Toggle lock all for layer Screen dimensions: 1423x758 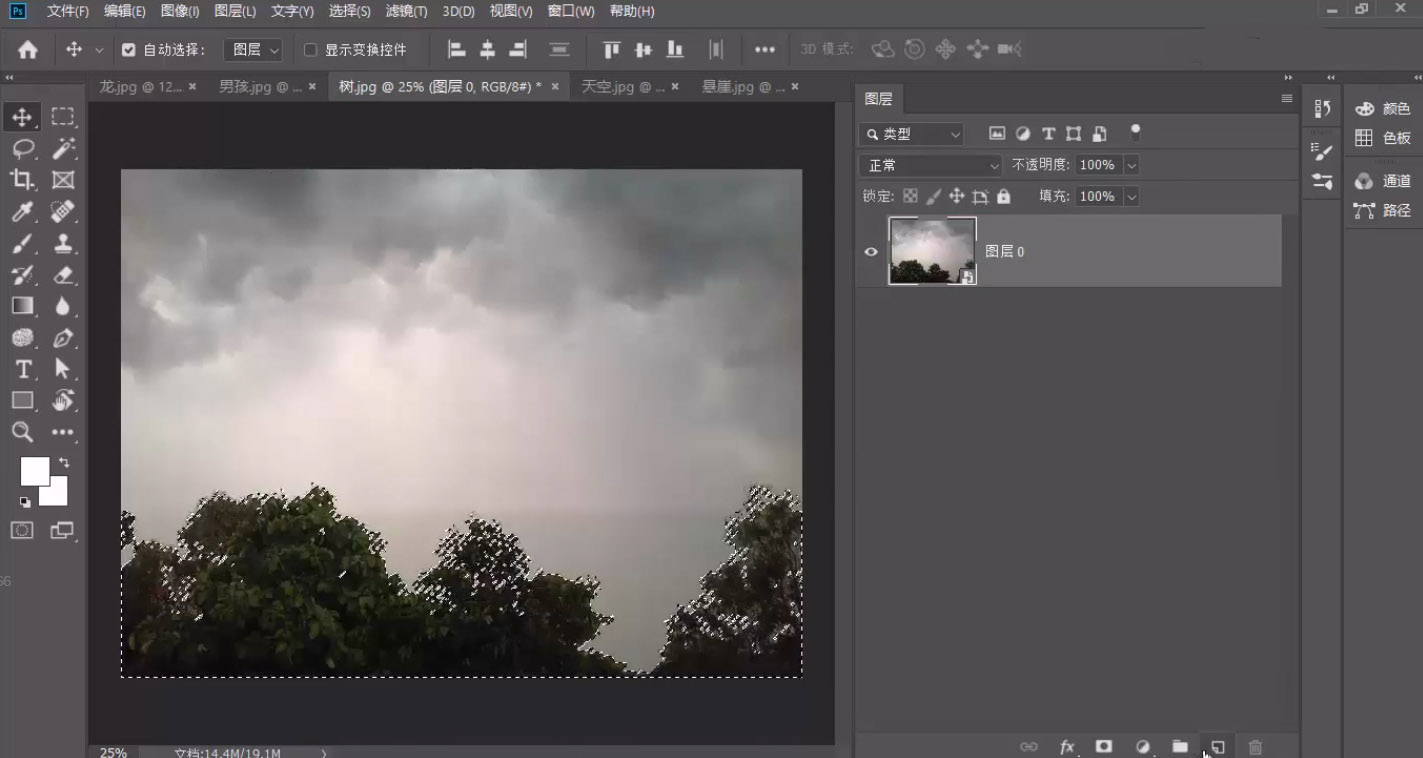click(1004, 196)
